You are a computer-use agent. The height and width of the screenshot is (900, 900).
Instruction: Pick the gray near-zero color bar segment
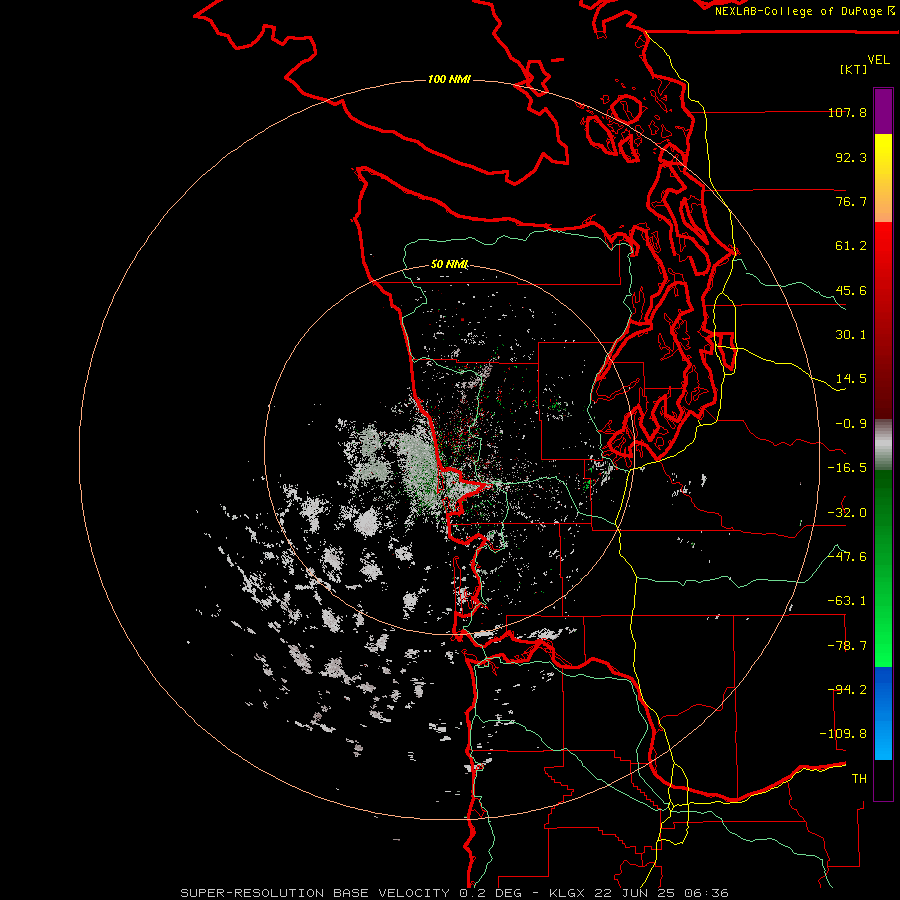pyautogui.click(x=883, y=445)
